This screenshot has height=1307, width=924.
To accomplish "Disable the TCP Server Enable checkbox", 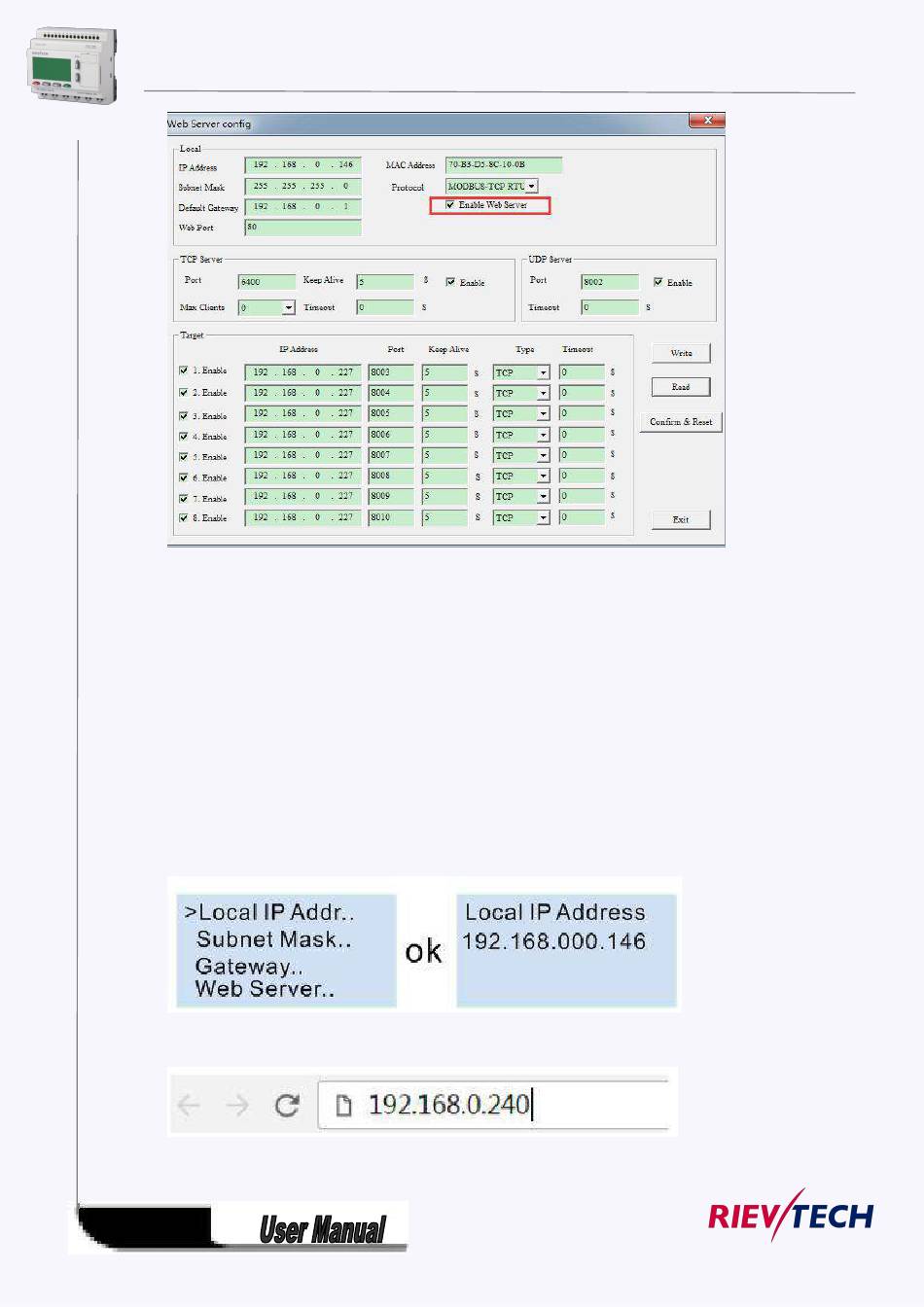I will point(450,282).
